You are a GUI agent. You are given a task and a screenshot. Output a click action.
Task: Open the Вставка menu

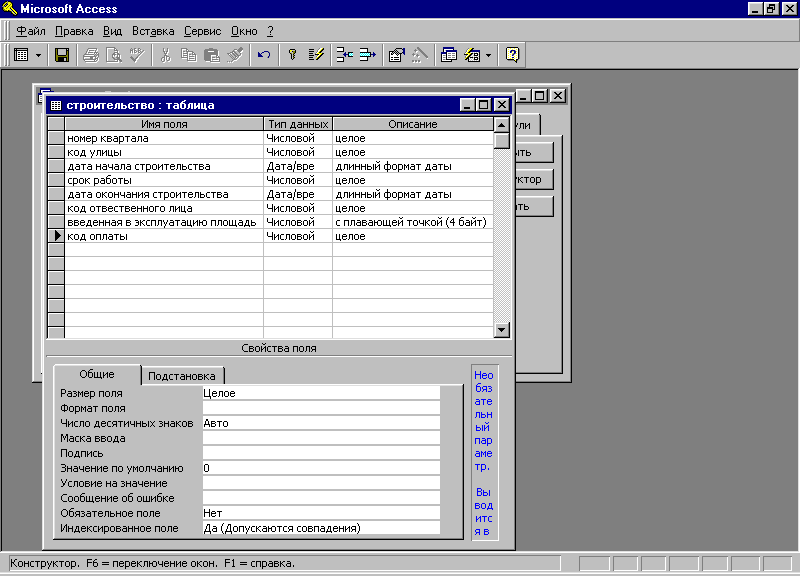tap(153, 31)
